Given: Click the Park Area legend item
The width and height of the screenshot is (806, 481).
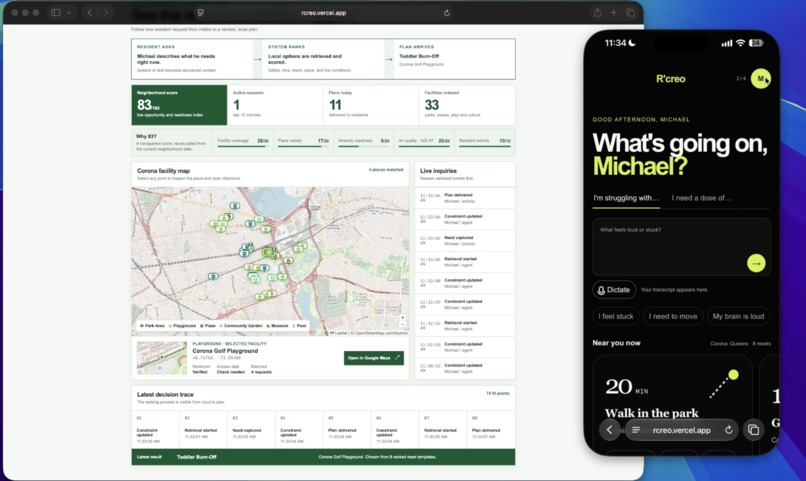Looking at the screenshot, I should [152, 326].
